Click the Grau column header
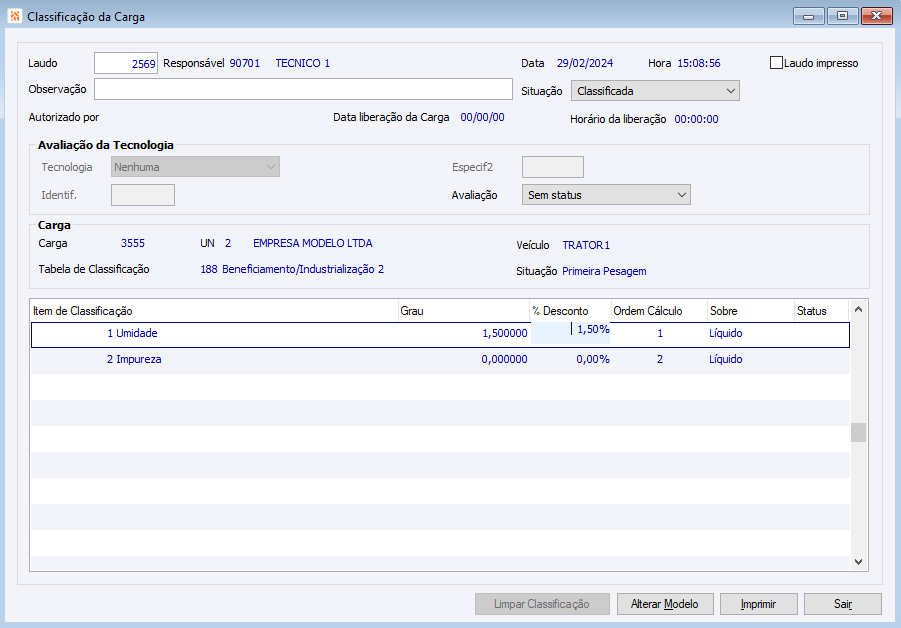 pyautogui.click(x=464, y=311)
